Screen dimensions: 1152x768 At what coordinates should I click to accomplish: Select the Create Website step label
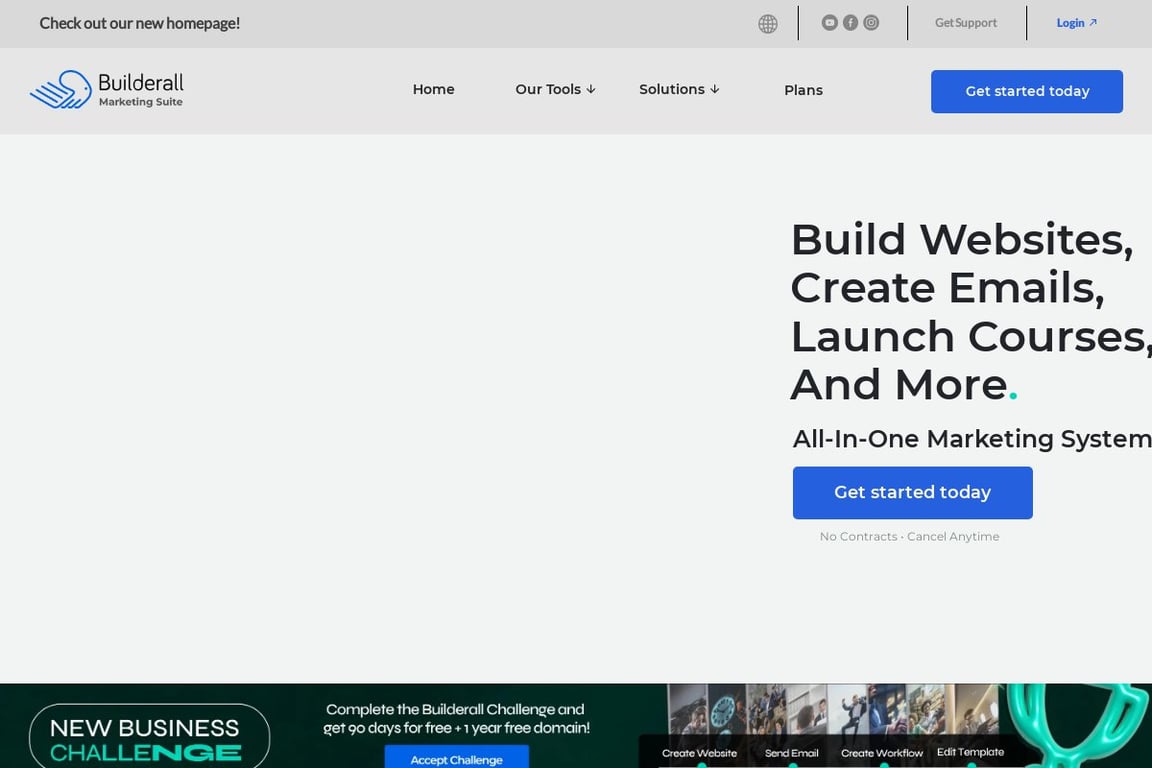pyautogui.click(x=699, y=753)
